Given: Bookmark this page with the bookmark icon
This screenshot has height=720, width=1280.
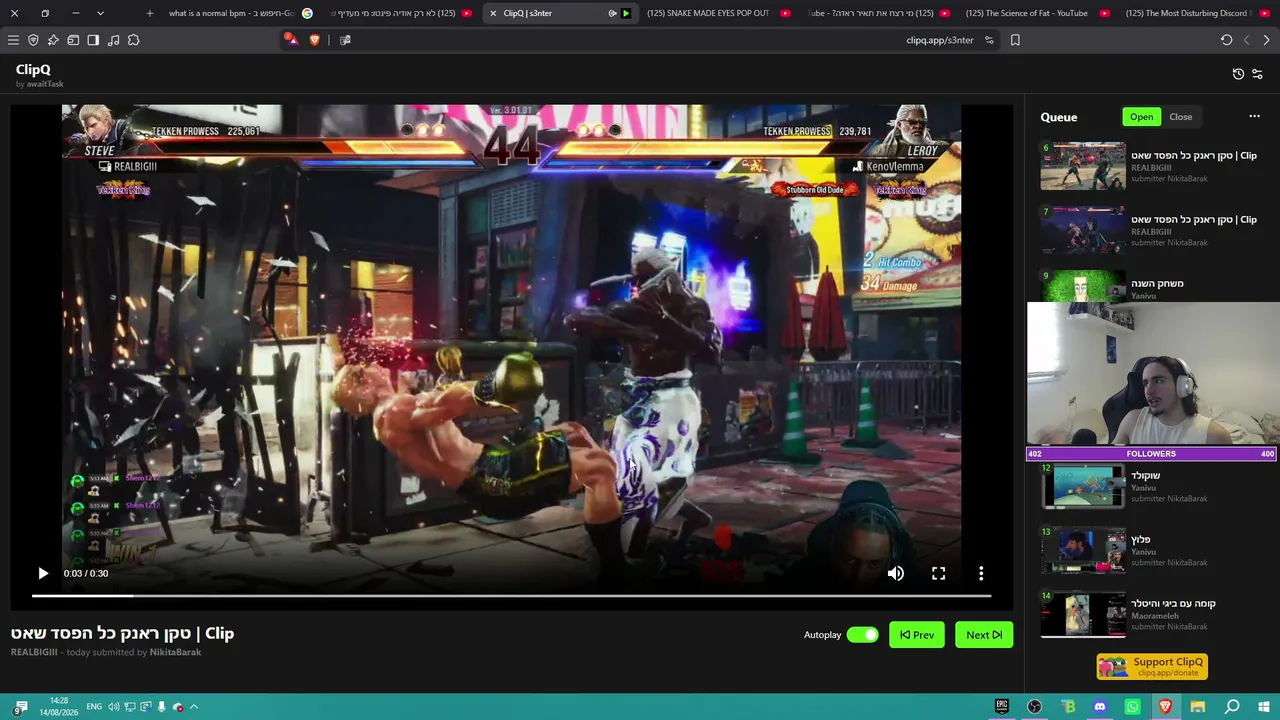Looking at the screenshot, I should 1015,40.
